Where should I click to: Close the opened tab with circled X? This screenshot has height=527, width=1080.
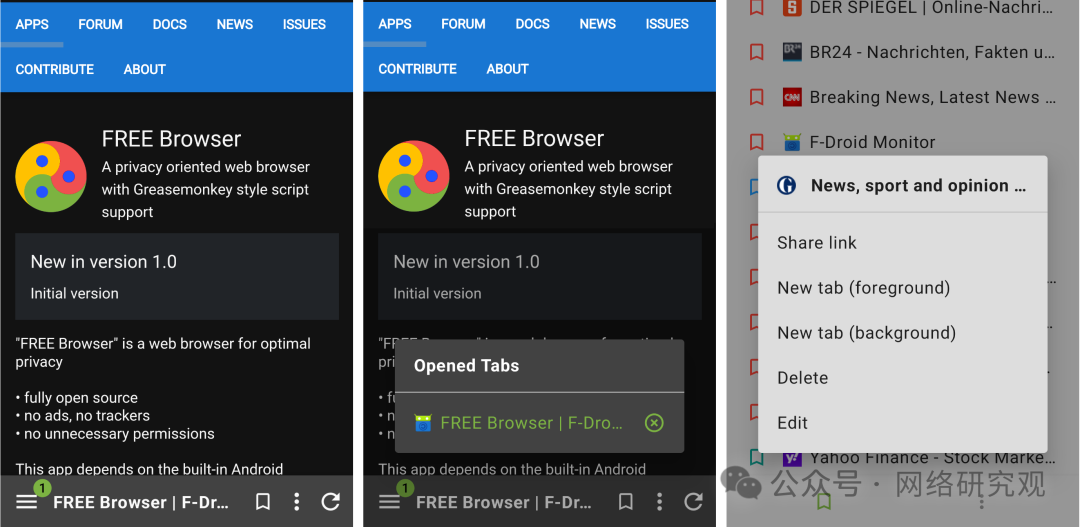pos(654,422)
